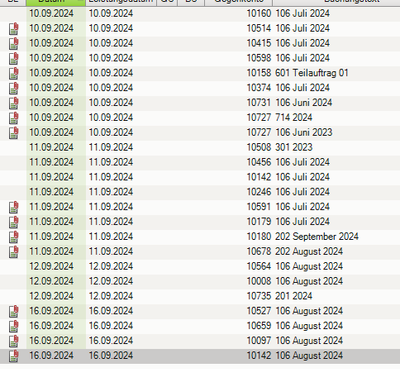The image size is (400, 369).
Task: Click the document icon in row 10527
Action: (x=14, y=311)
